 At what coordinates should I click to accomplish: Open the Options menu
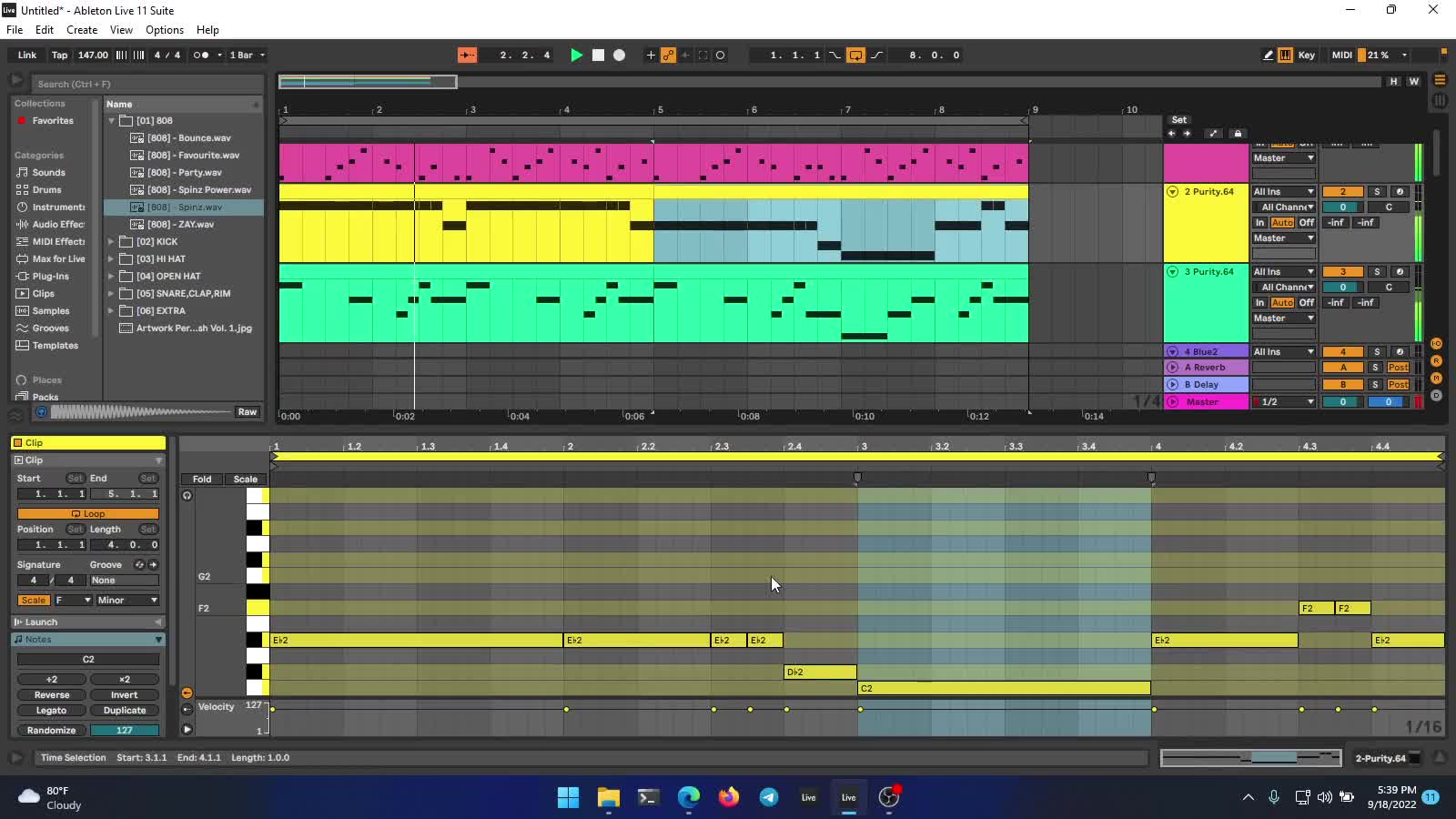[x=165, y=30]
